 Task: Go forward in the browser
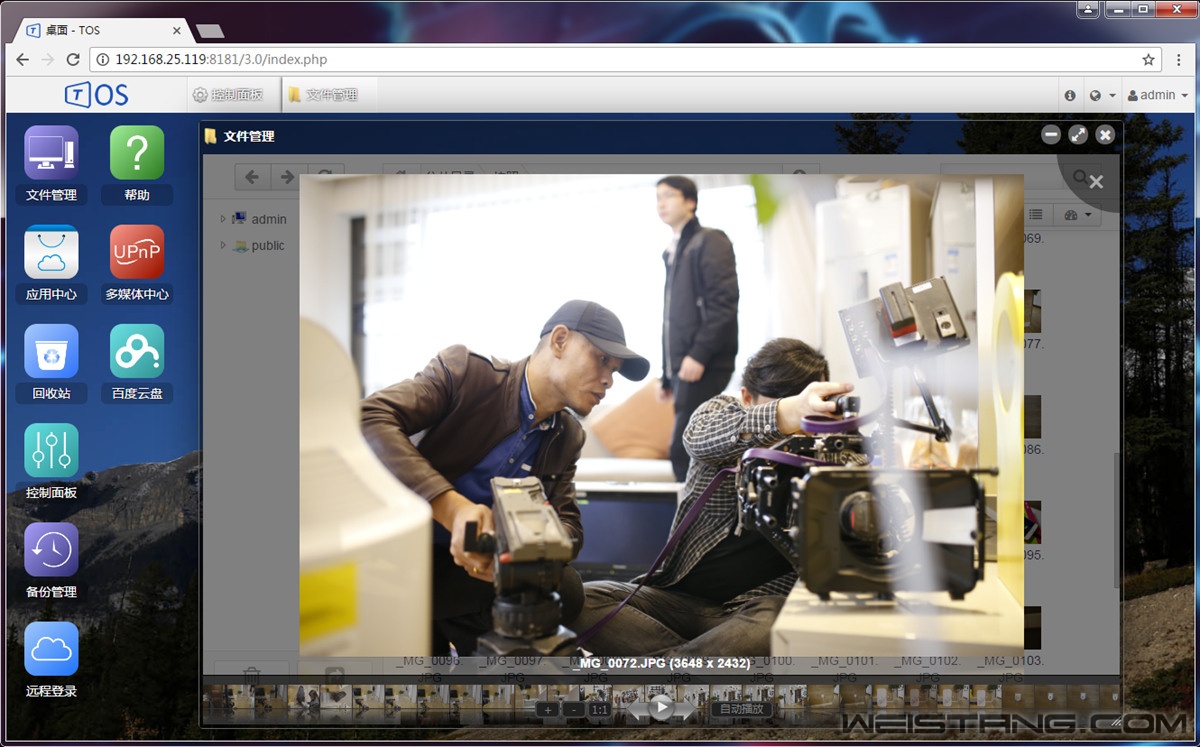point(48,60)
